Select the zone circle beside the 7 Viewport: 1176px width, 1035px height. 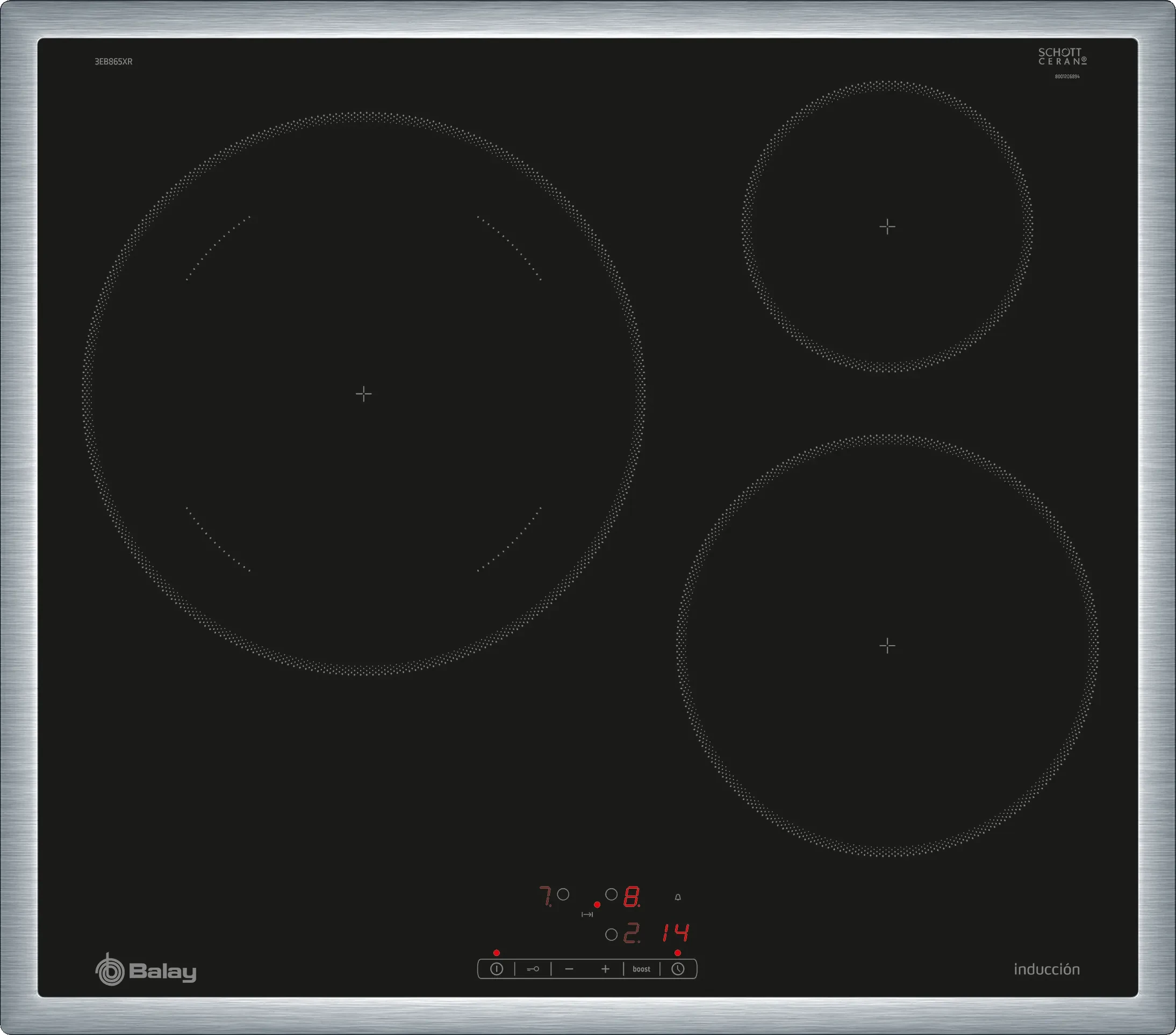[x=563, y=894]
